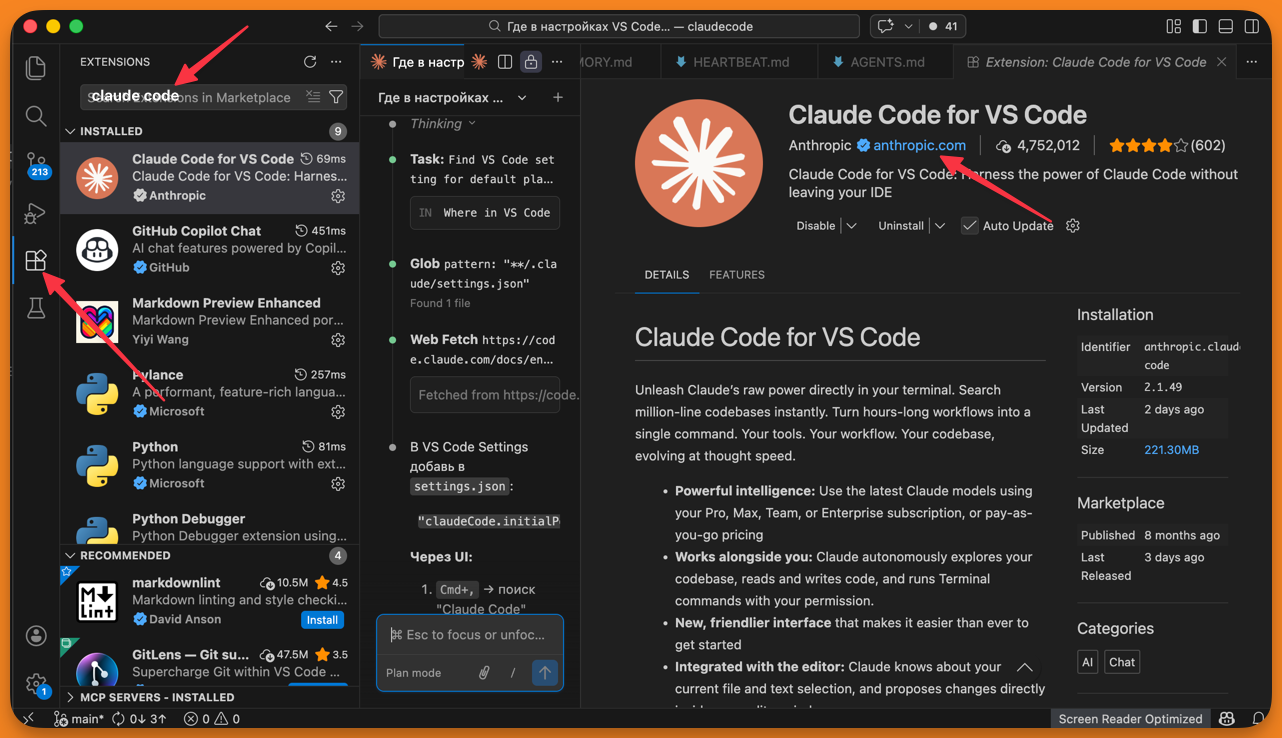The width and height of the screenshot is (1282, 738).
Task: Toggle the editor lock icon in Claude tab
Action: coord(531,61)
